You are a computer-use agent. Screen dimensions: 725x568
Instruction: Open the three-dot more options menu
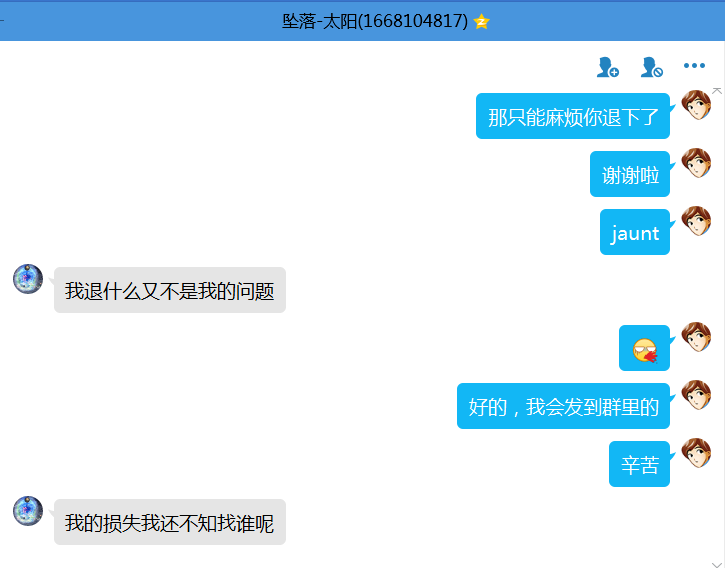[x=694, y=67]
